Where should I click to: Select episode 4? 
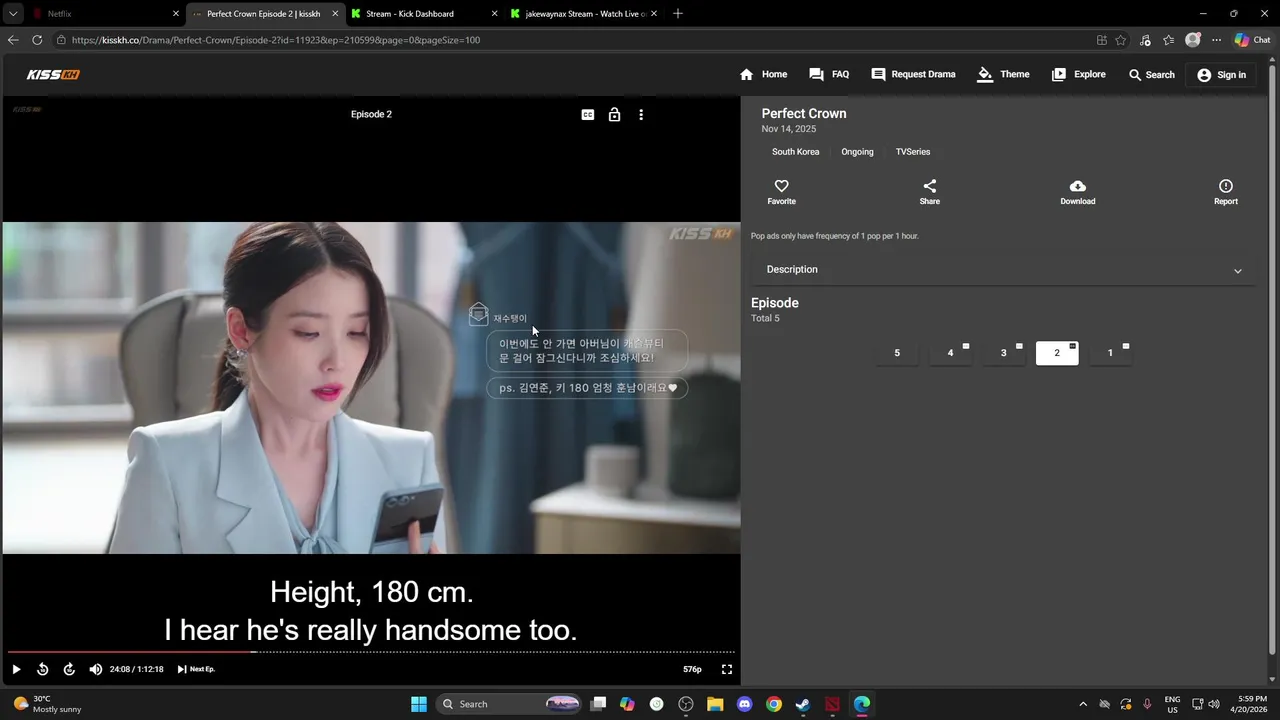(950, 353)
